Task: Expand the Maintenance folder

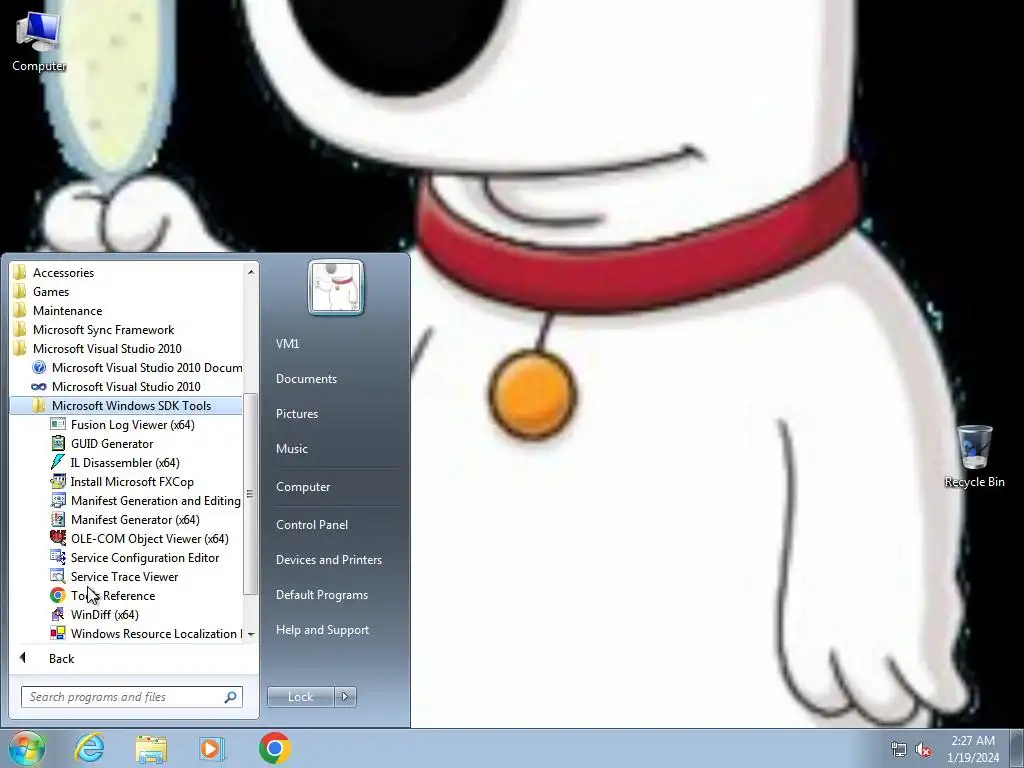Action: pos(126,311)
